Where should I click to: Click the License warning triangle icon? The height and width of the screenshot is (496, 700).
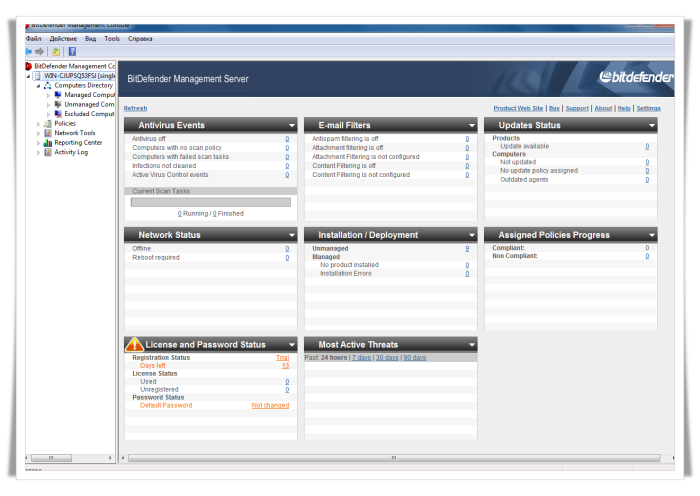point(134,344)
